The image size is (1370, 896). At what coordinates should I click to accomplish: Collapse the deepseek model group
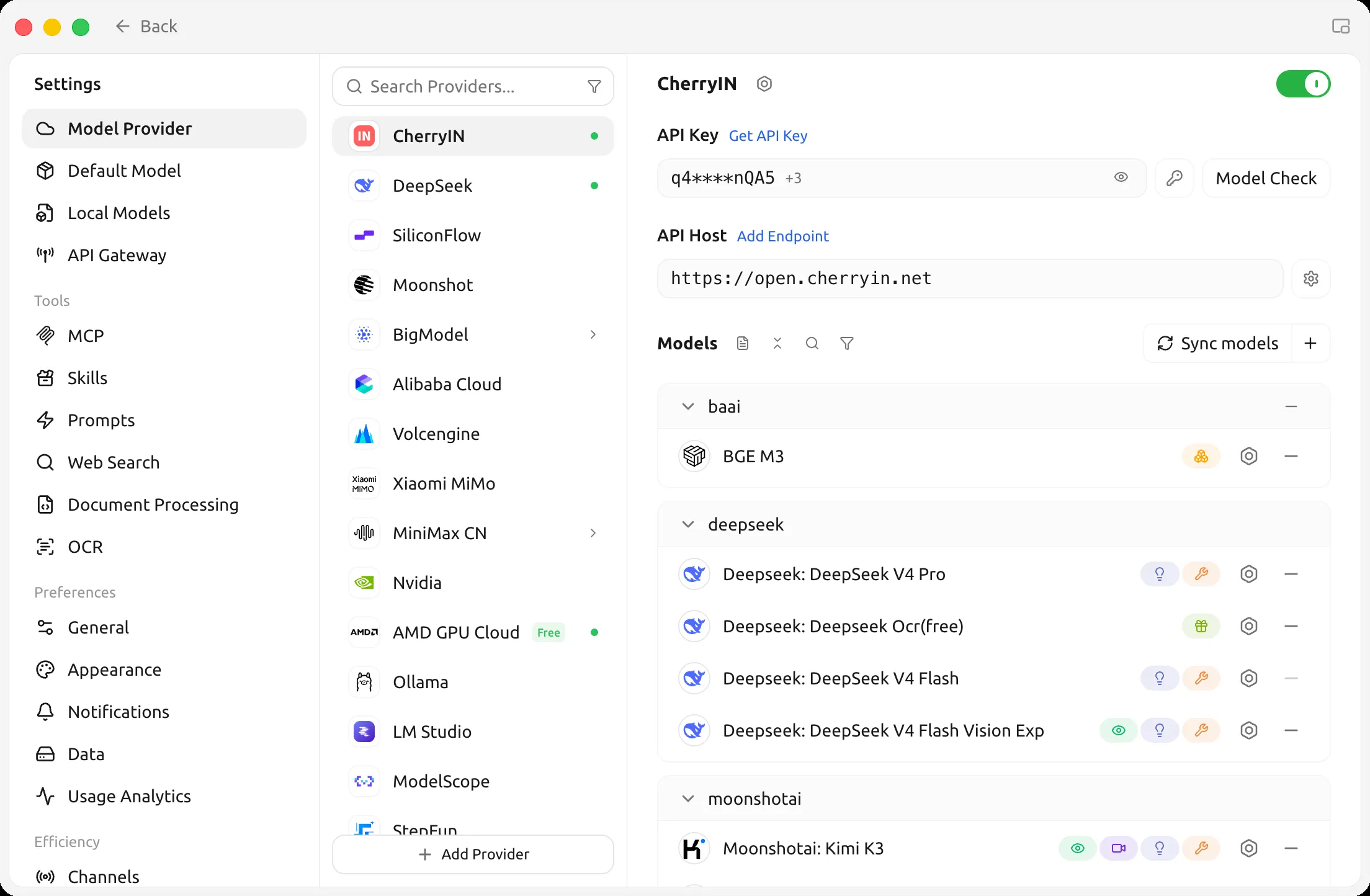[x=688, y=524]
